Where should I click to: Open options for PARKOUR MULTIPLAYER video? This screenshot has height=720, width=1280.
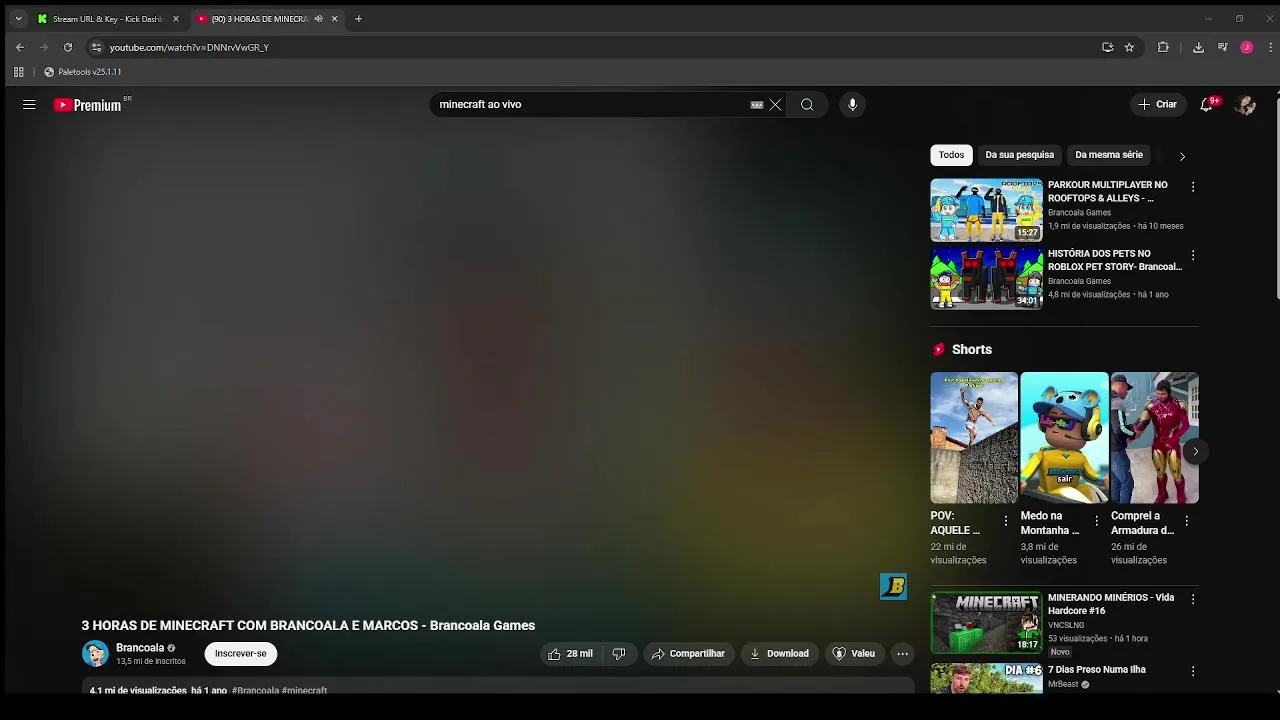coord(1192,187)
